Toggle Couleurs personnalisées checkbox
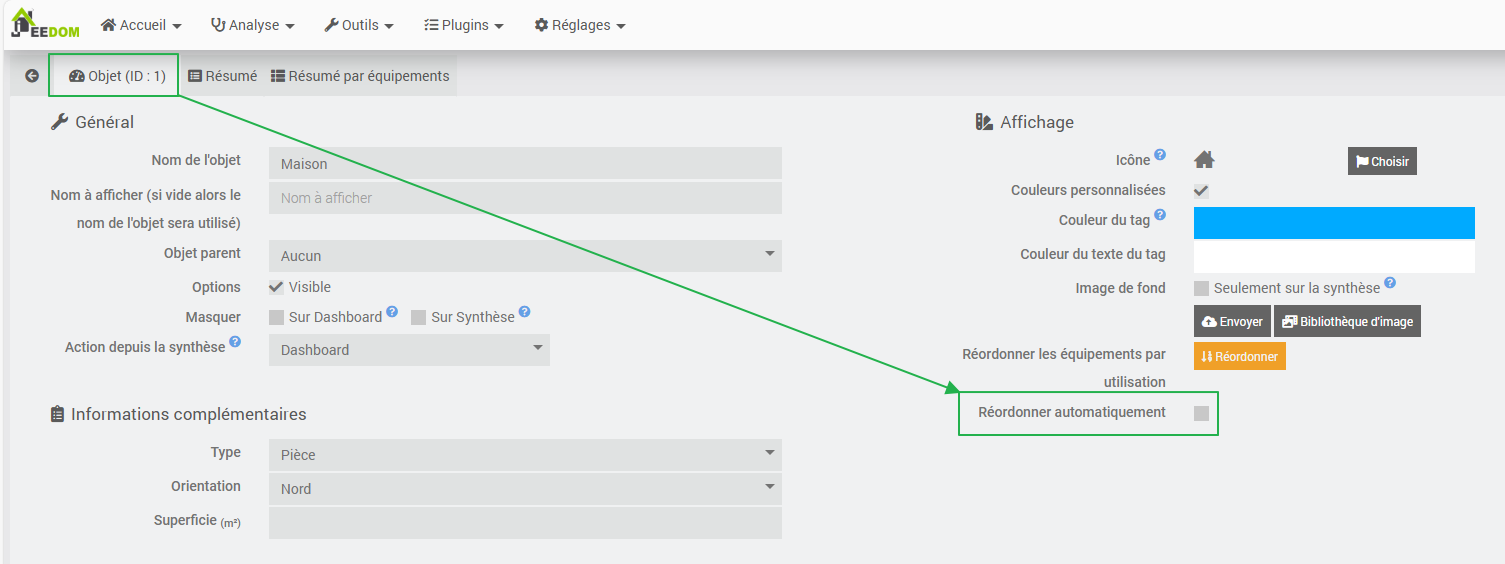The height and width of the screenshot is (564, 1505). coord(1202,191)
